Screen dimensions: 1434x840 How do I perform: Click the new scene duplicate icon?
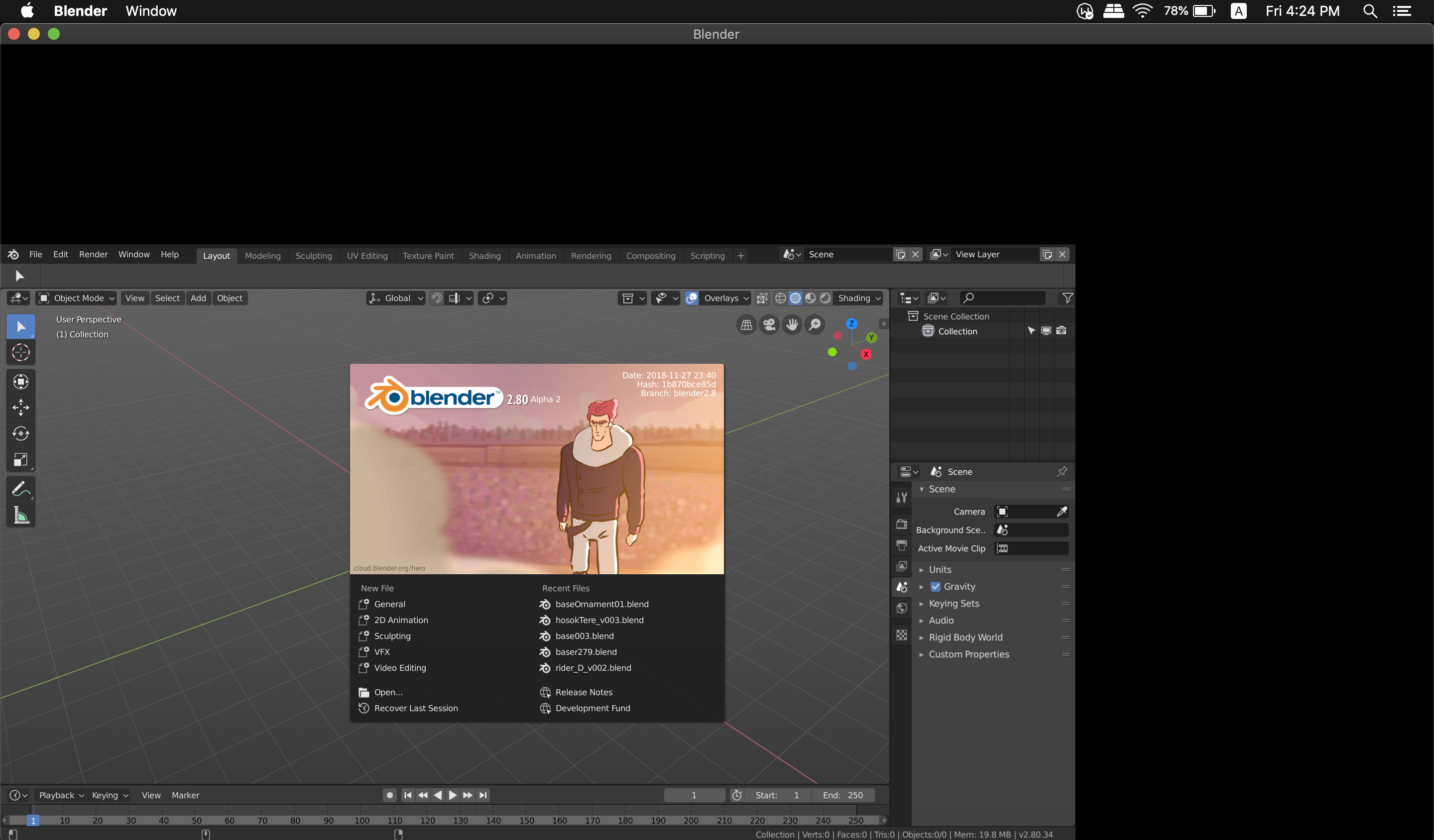[900, 255]
